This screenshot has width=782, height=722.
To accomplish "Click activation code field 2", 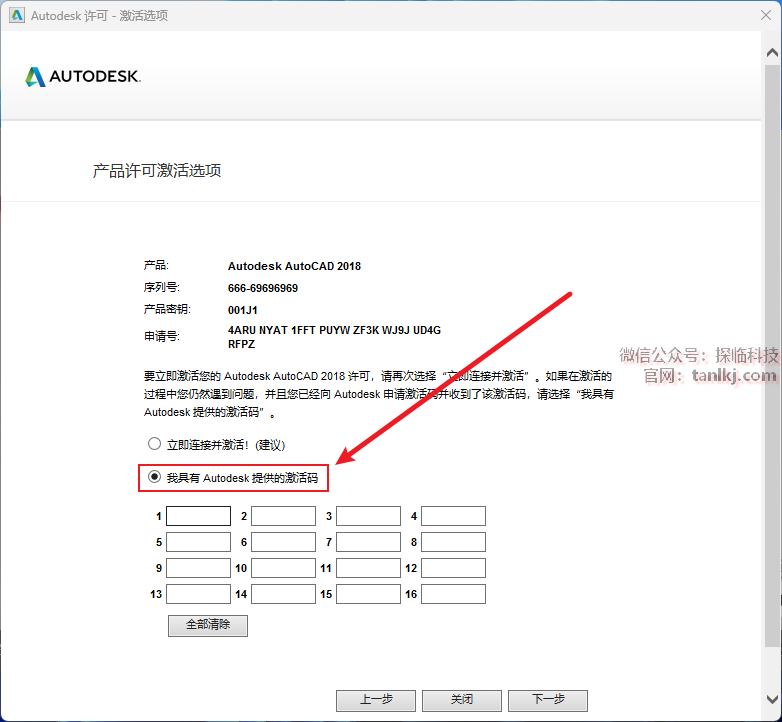I will click(x=283, y=516).
